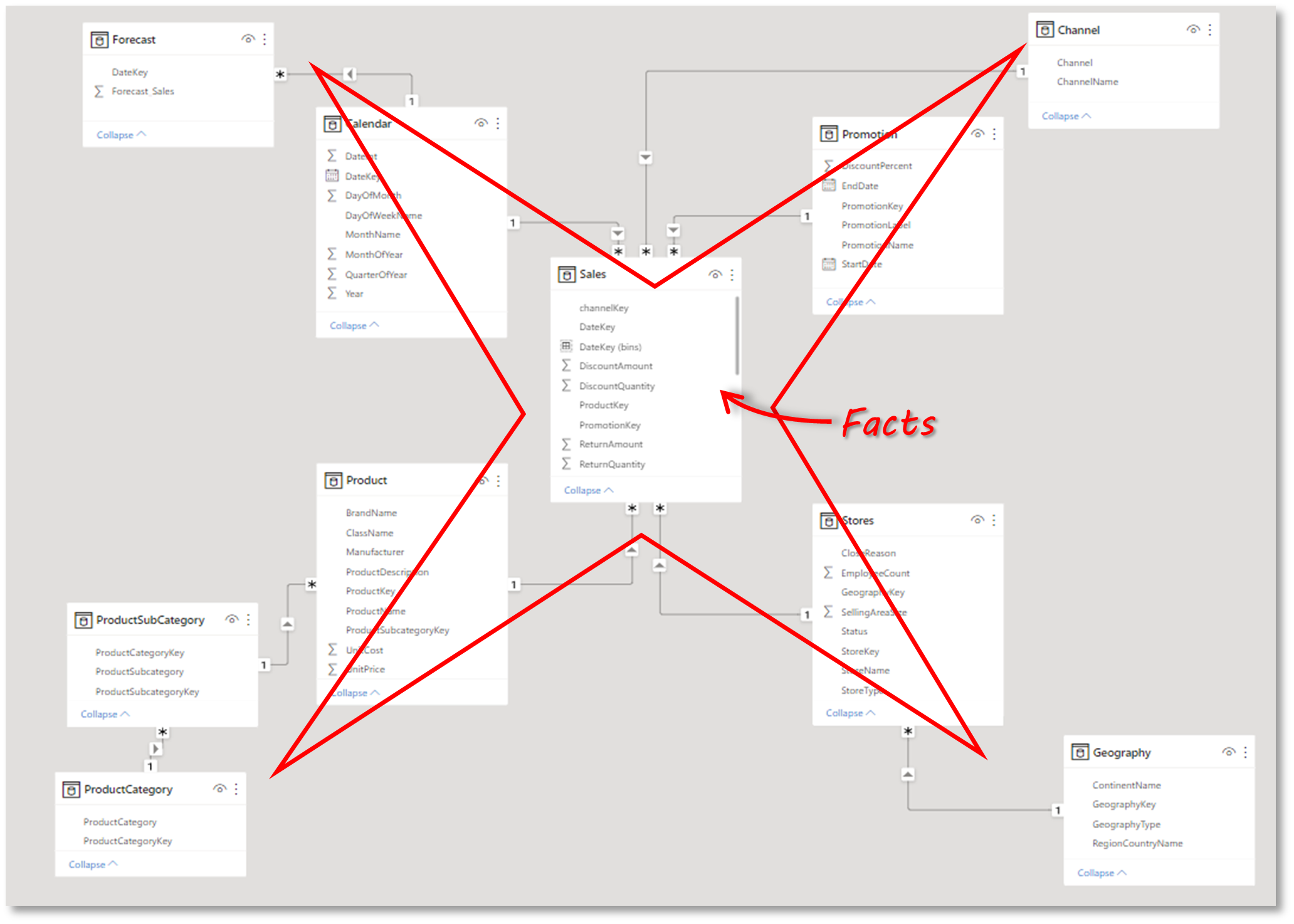Open the Sales table options menu
This screenshot has width=1294, height=924.
pos(732,282)
